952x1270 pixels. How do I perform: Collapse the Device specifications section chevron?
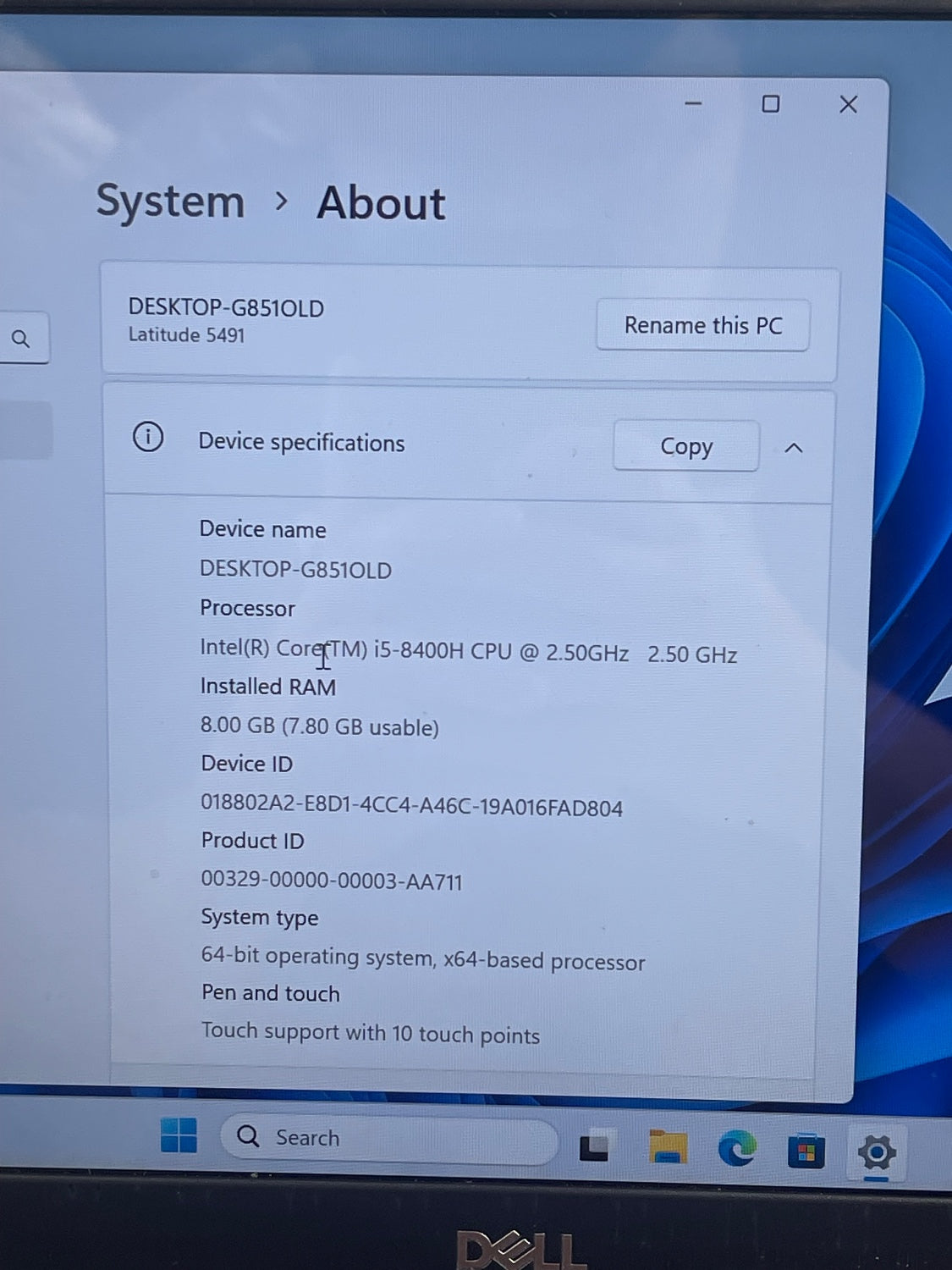[794, 448]
